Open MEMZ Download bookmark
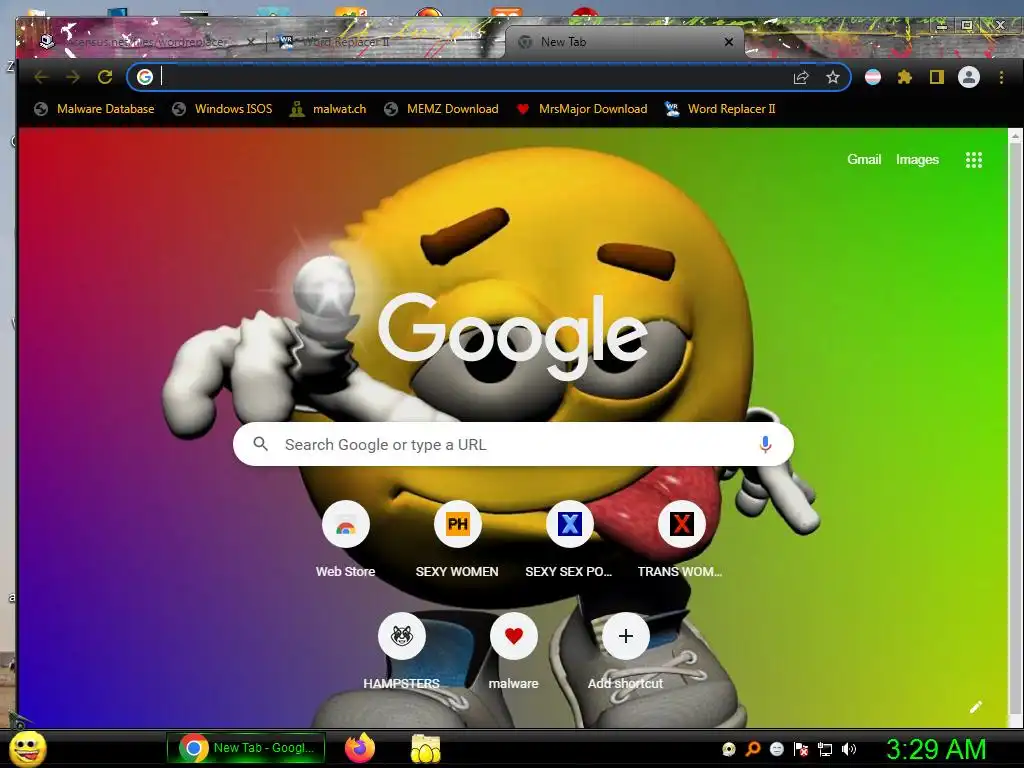This screenshot has width=1024, height=768. [441, 109]
